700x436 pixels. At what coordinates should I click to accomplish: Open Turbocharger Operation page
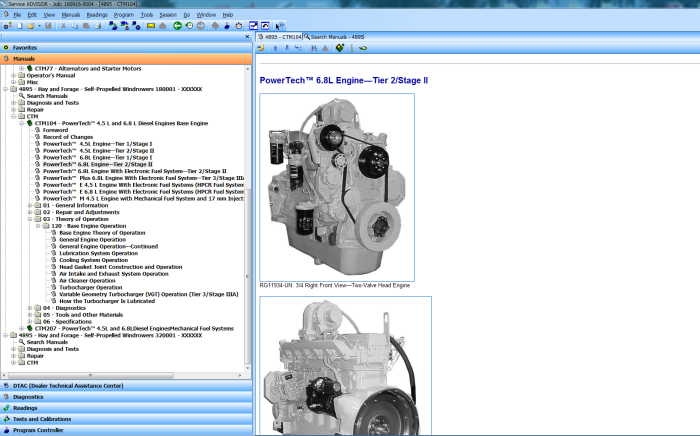[91, 287]
